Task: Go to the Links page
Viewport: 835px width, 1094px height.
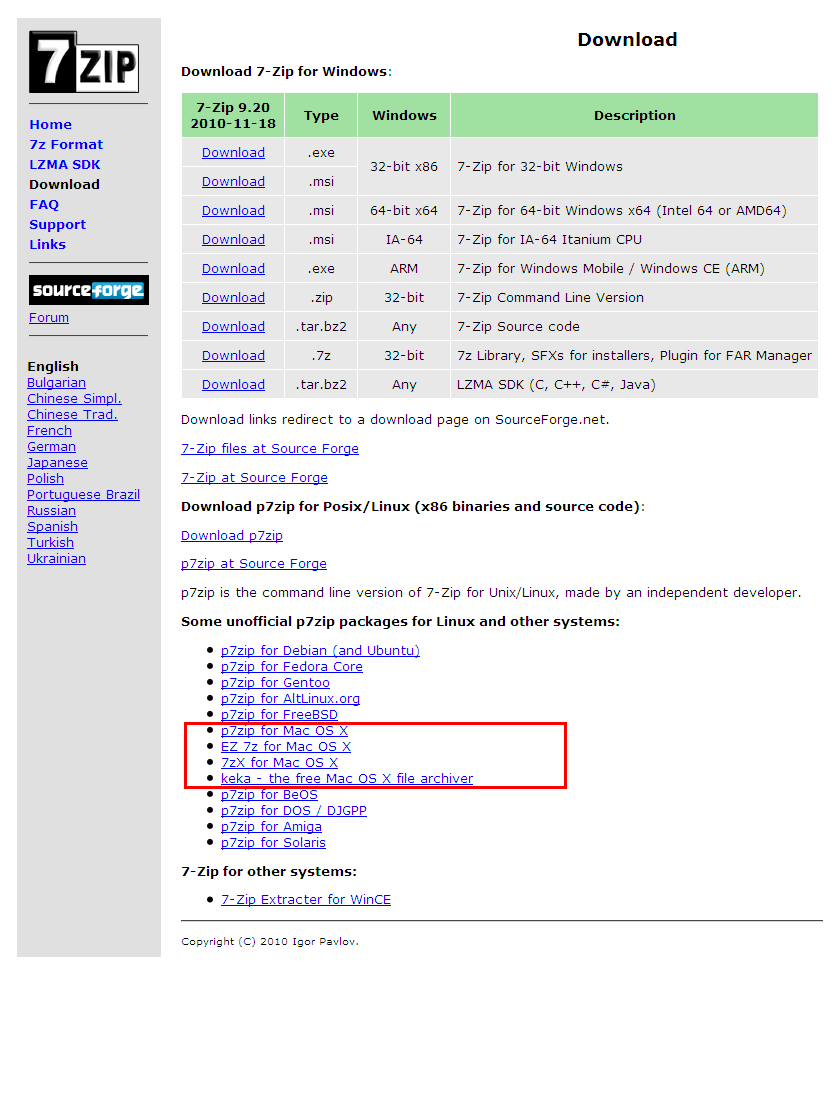Action: 47,245
